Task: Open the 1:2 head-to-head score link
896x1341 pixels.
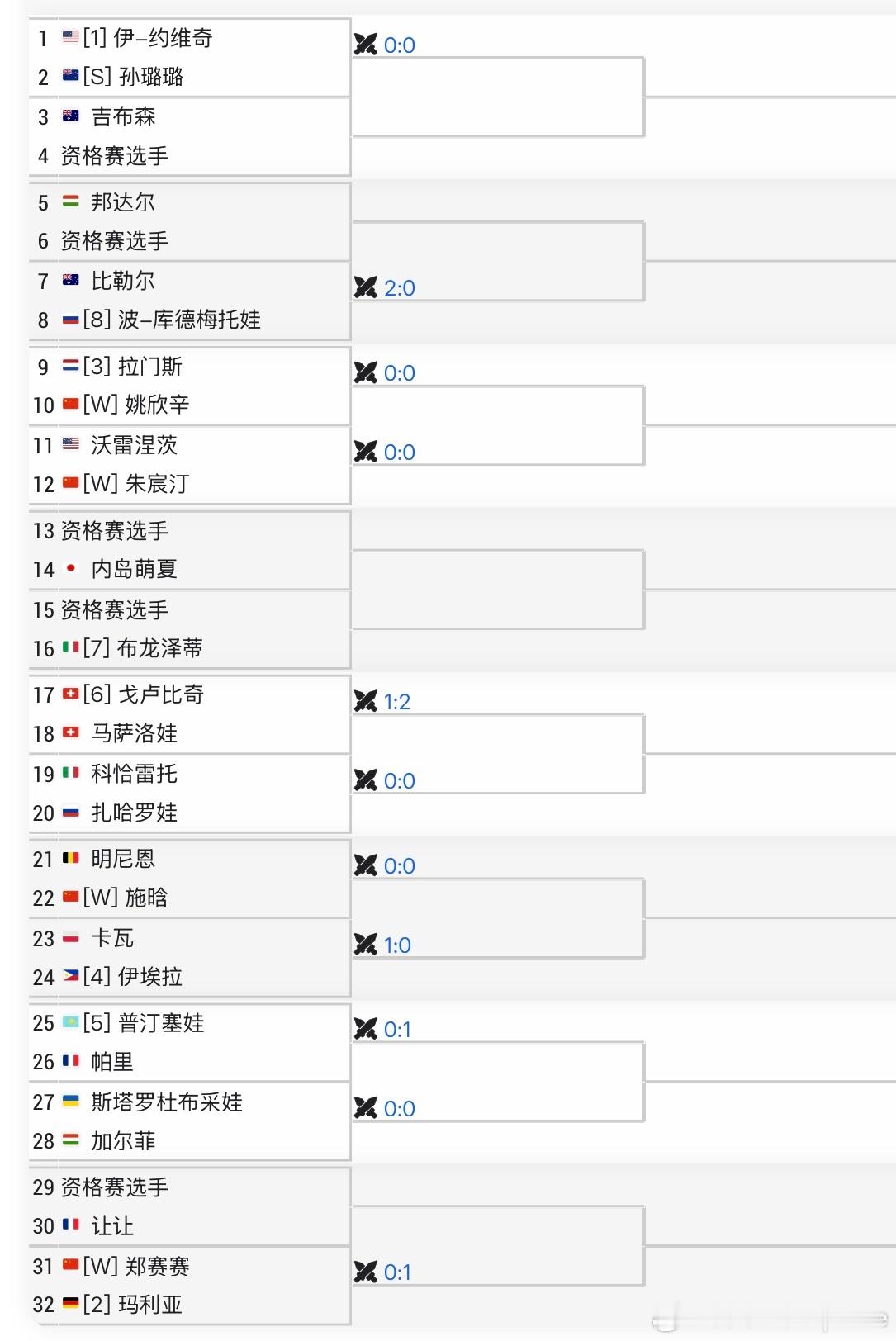Action: [397, 702]
